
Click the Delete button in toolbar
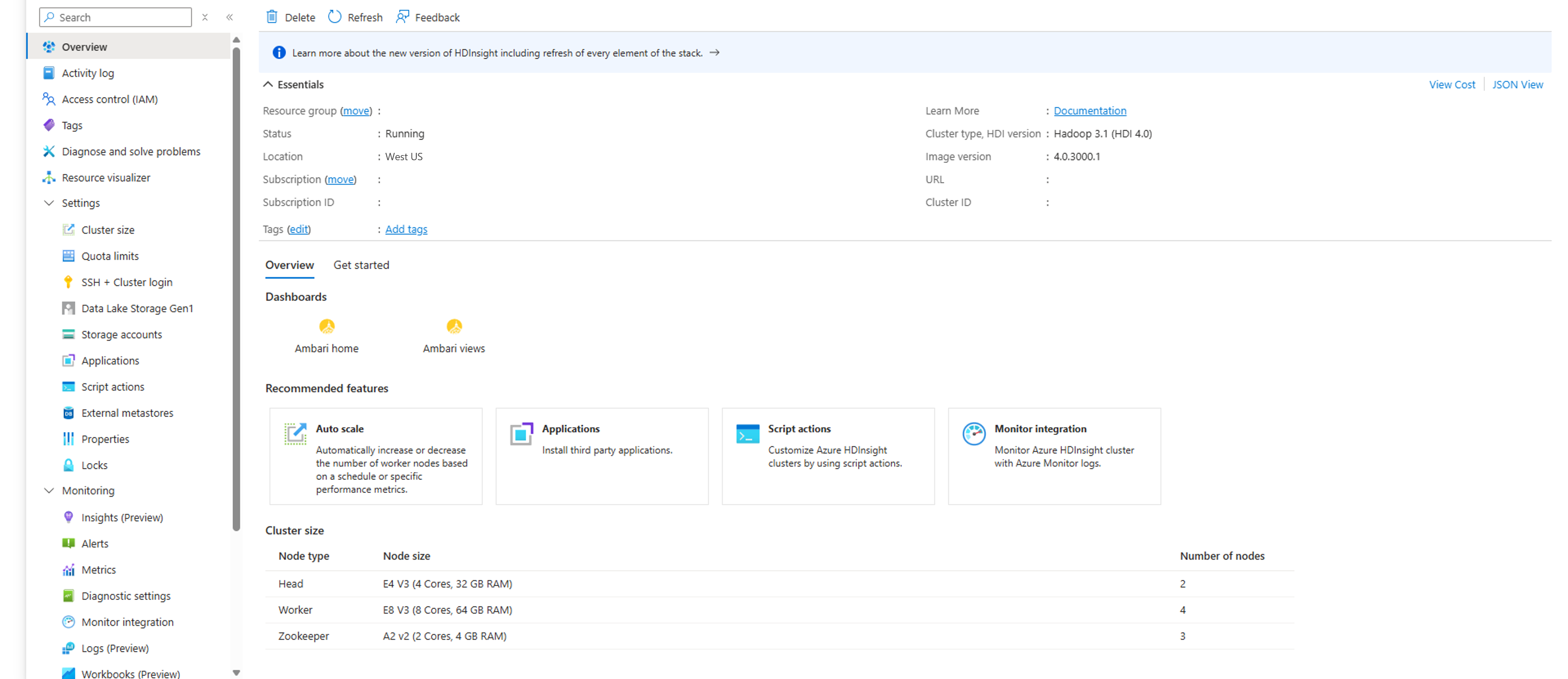(290, 17)
